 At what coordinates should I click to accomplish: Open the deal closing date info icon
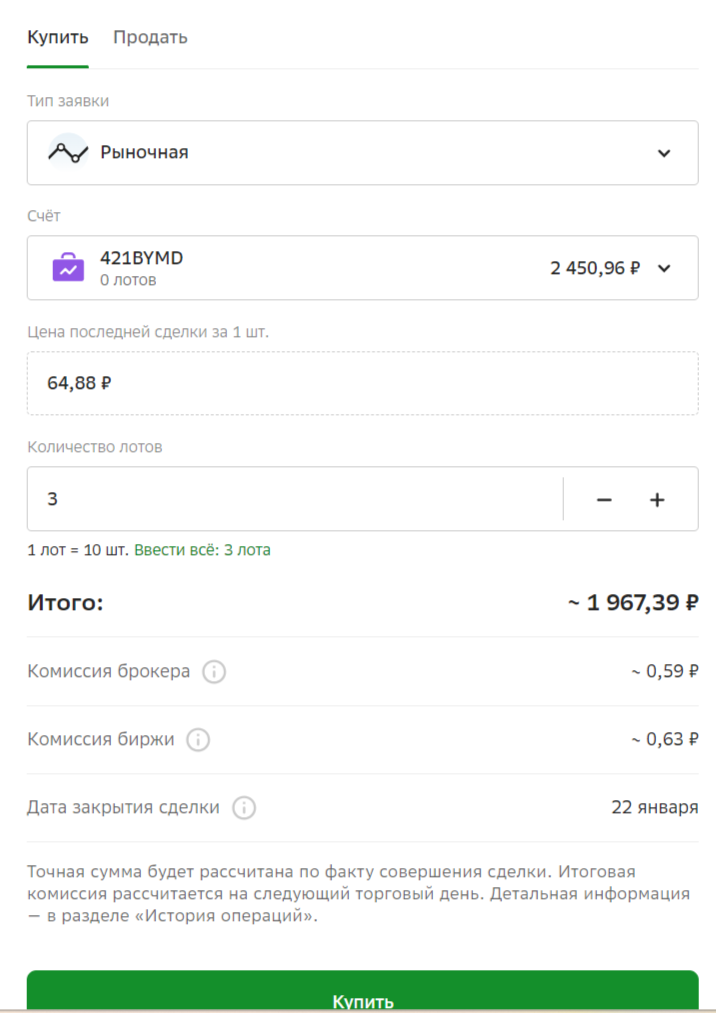pos(243,807)
